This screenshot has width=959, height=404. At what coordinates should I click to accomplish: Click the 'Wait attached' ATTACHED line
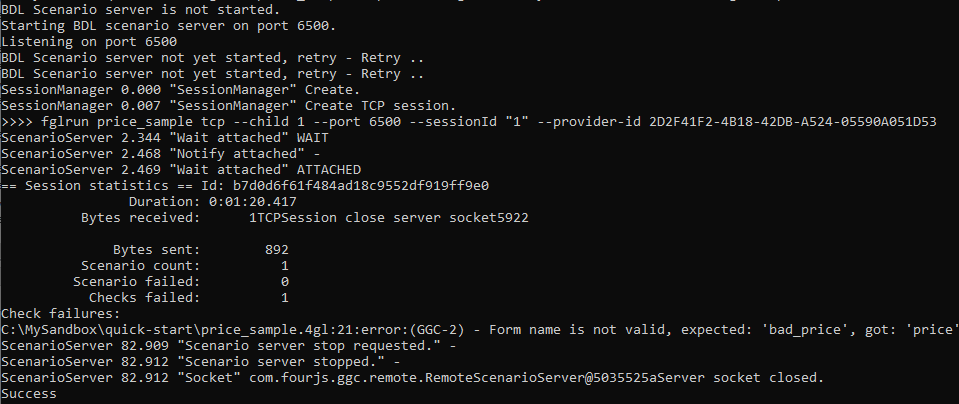pyautogui.click(x=180, y=169)
